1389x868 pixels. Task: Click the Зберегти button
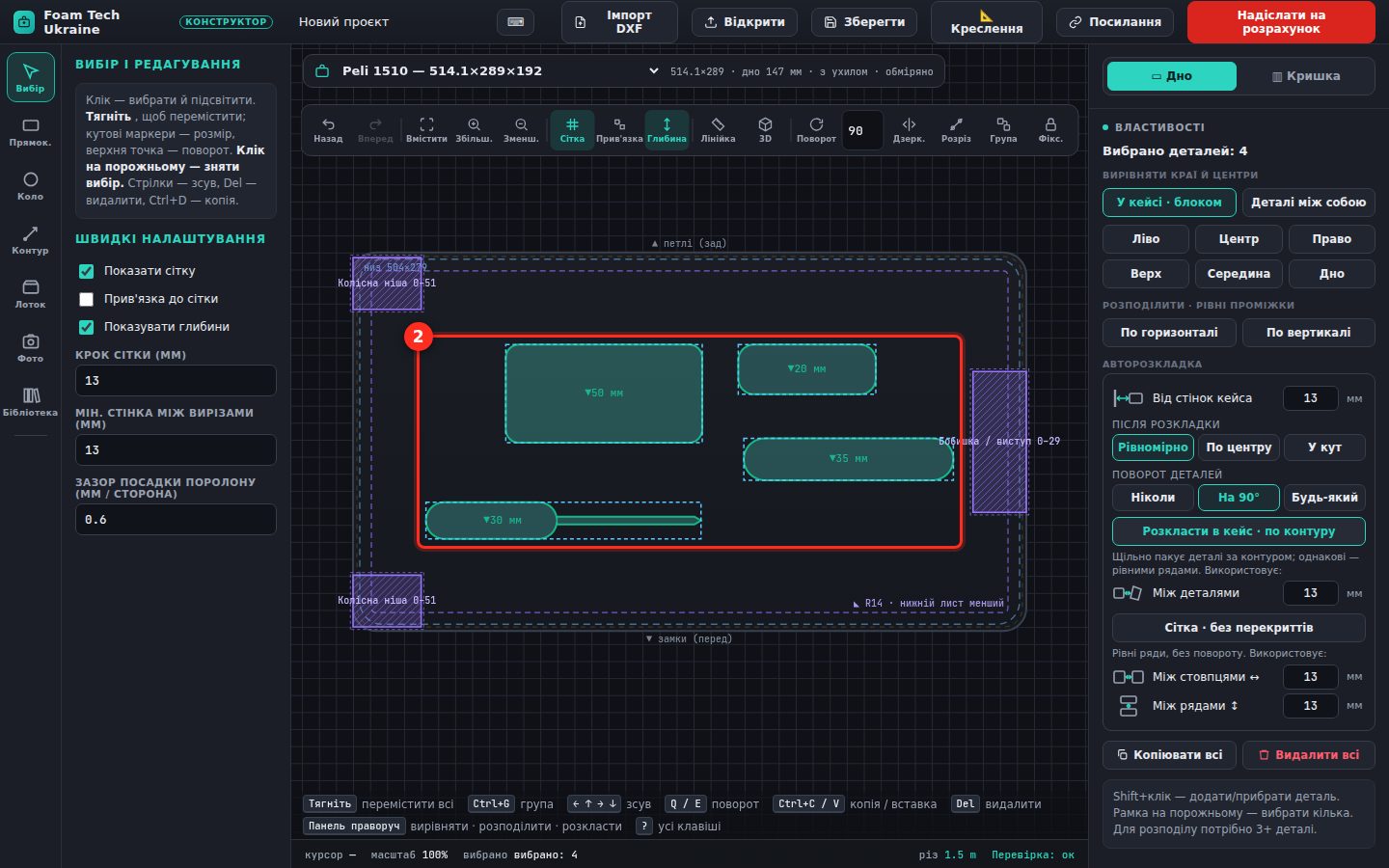864,22
